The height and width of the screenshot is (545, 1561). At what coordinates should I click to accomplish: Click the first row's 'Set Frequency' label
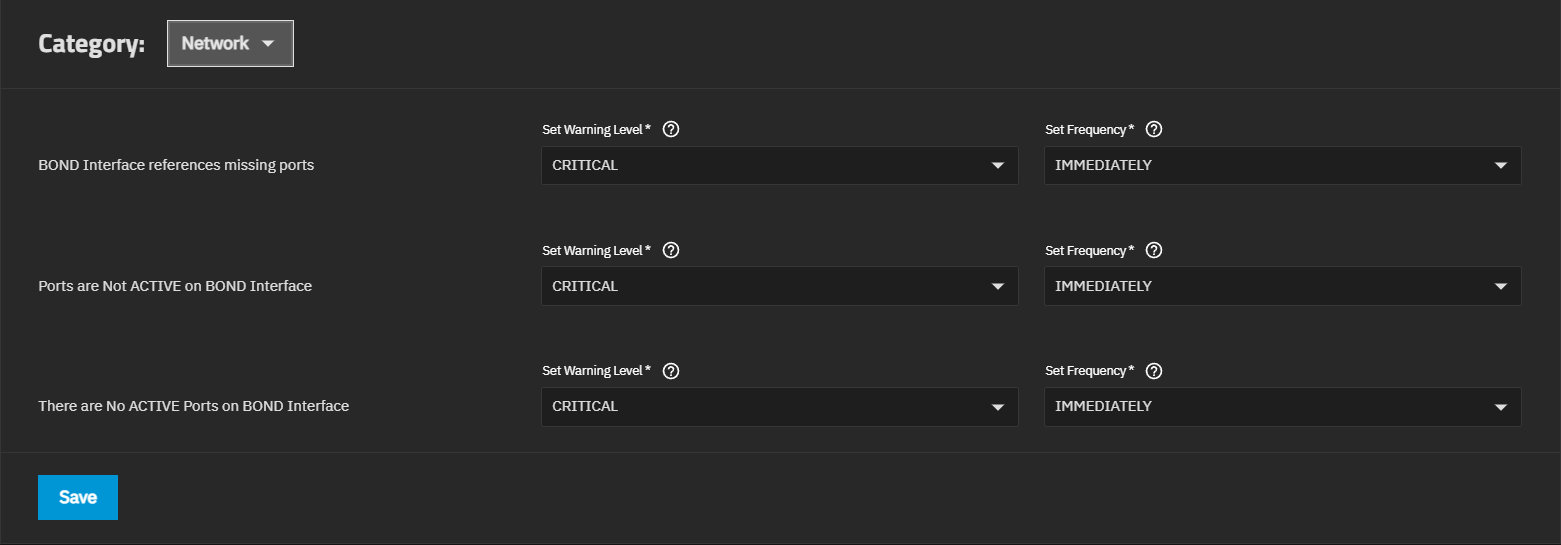click(x=1089, y=130)
